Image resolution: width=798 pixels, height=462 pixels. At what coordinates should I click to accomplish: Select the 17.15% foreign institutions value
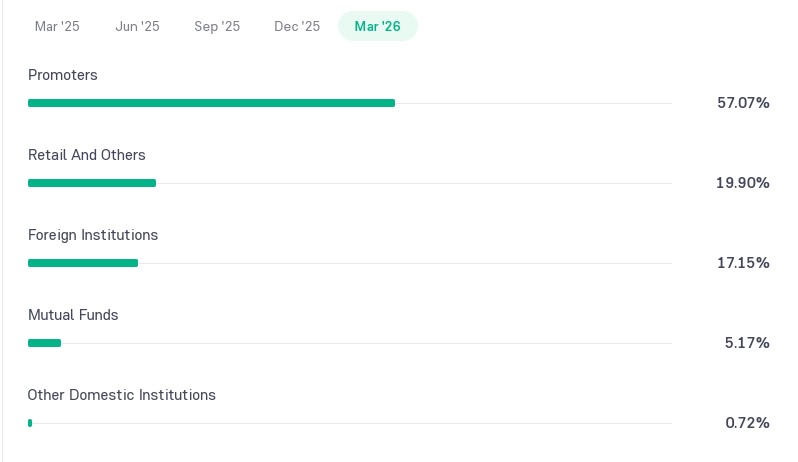(x=743, y=263)
